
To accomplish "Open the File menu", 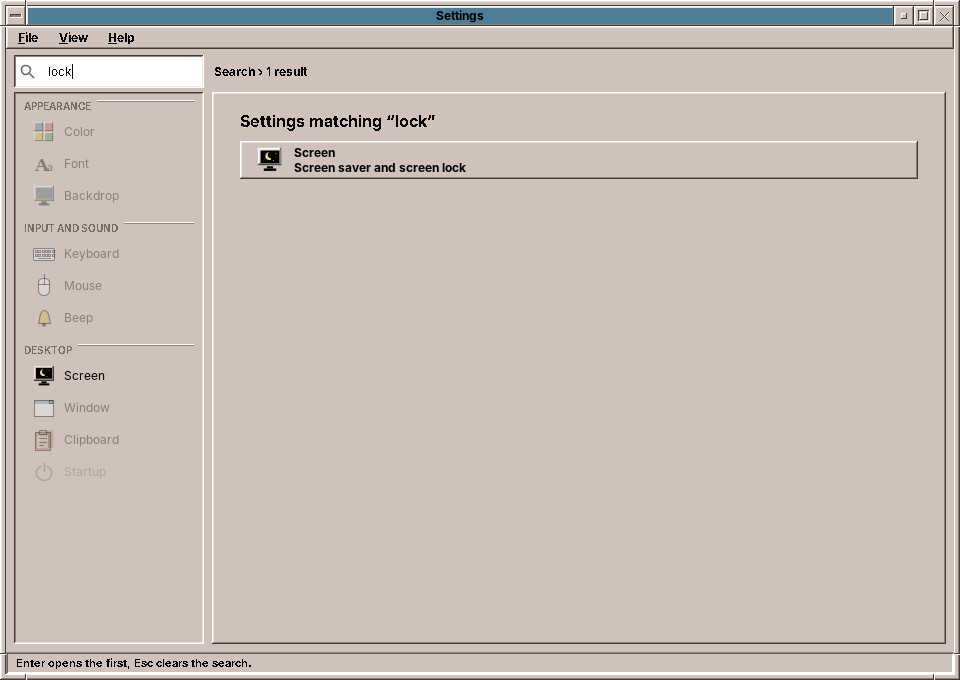I will click(28, 38).
